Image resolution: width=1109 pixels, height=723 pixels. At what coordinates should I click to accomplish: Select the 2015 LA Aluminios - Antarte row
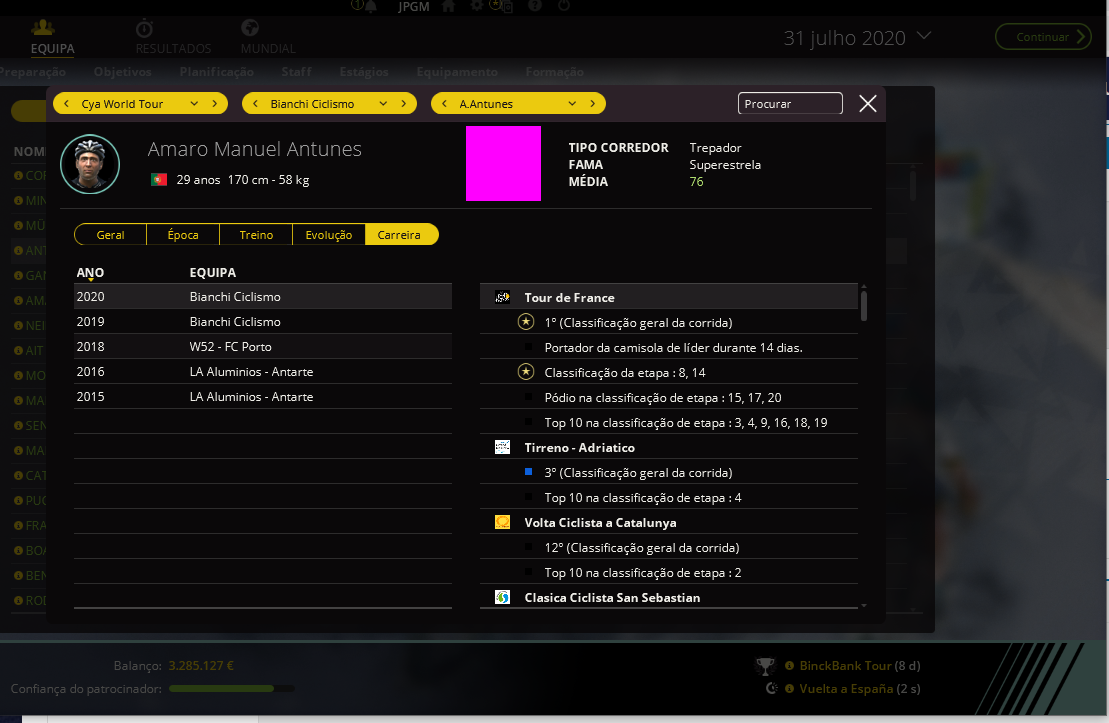point(262,396)
